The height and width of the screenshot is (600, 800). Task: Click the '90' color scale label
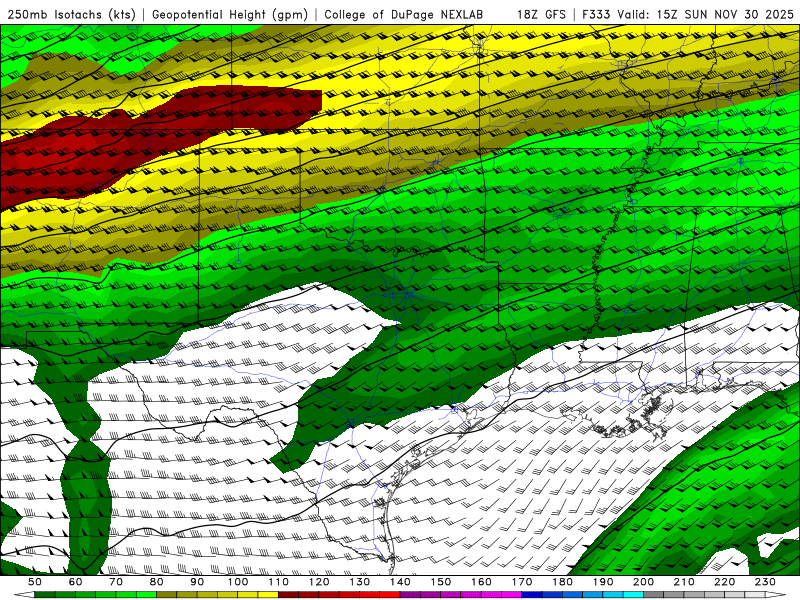point(197,582)
